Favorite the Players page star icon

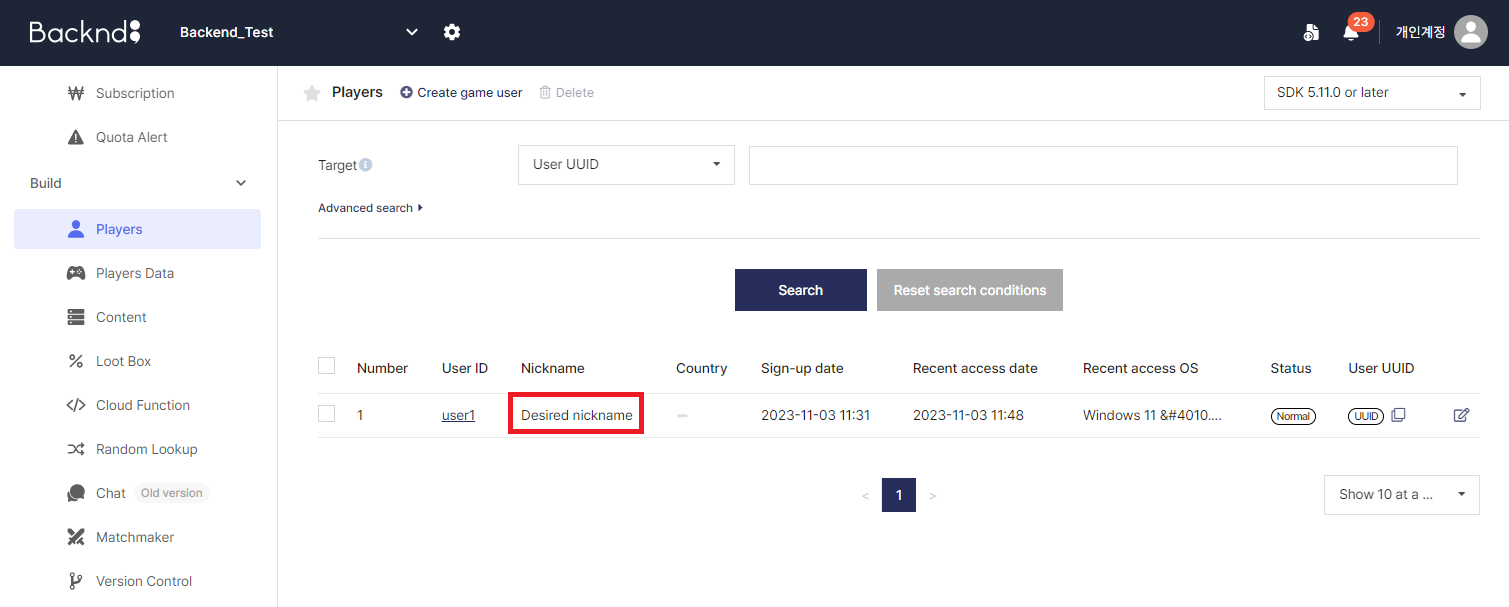point(312,93)
